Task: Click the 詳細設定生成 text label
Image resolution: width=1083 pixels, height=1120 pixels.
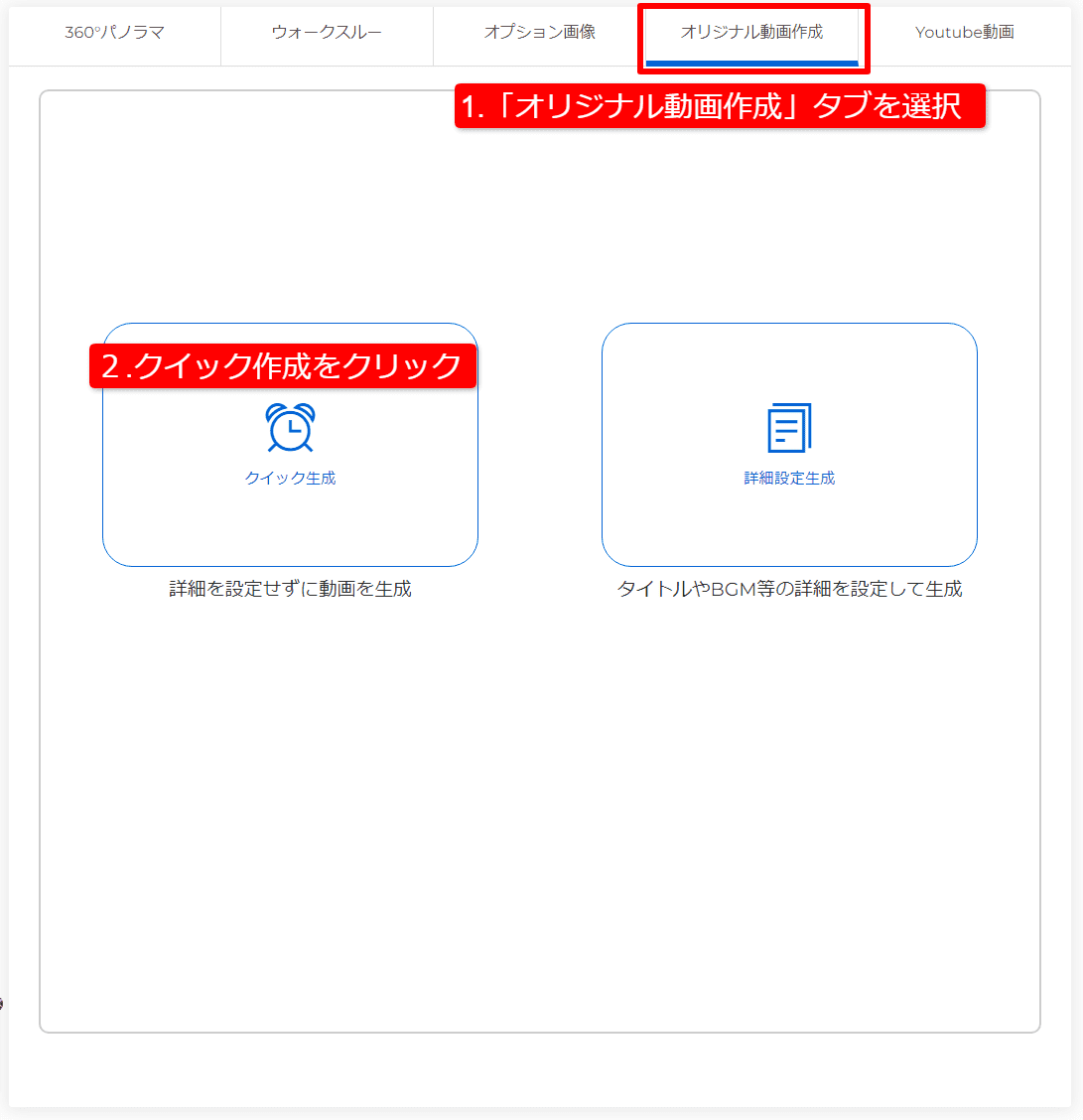Action: pos(789,479)
